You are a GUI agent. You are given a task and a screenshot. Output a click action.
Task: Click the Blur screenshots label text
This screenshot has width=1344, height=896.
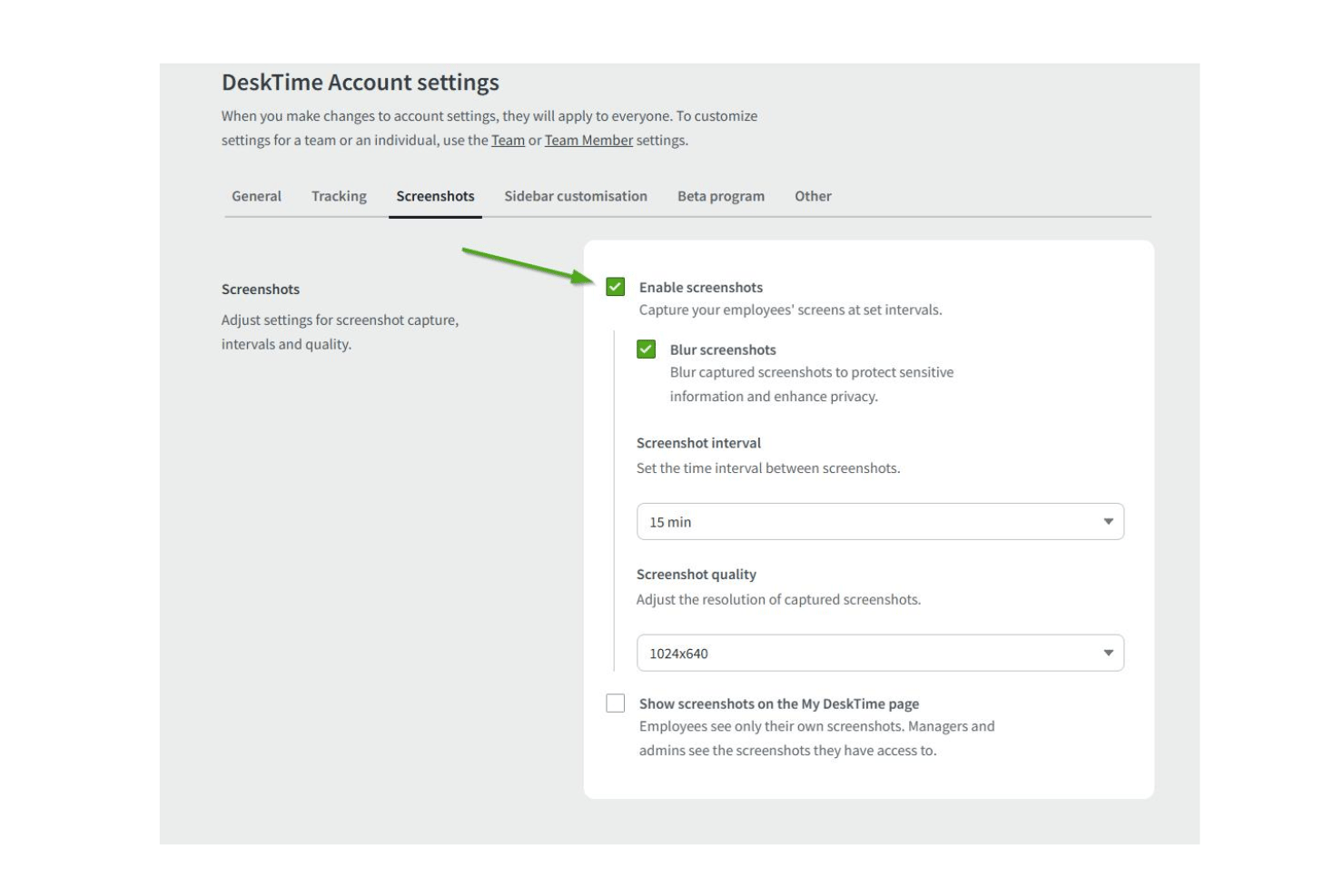point(723,350)
